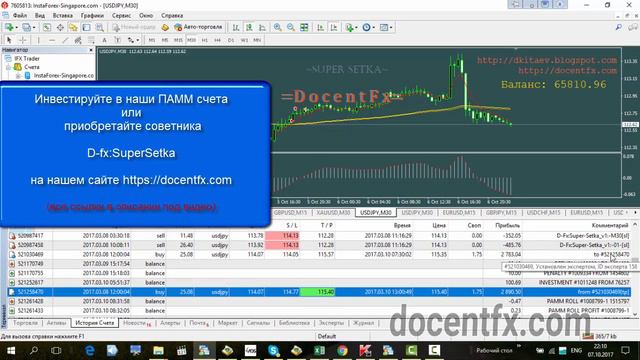The height and width of the screenshot is (360, 640).
Task: Expand the arrows tool dropdown
Action: pyautogui.click(x=138, y=40)
